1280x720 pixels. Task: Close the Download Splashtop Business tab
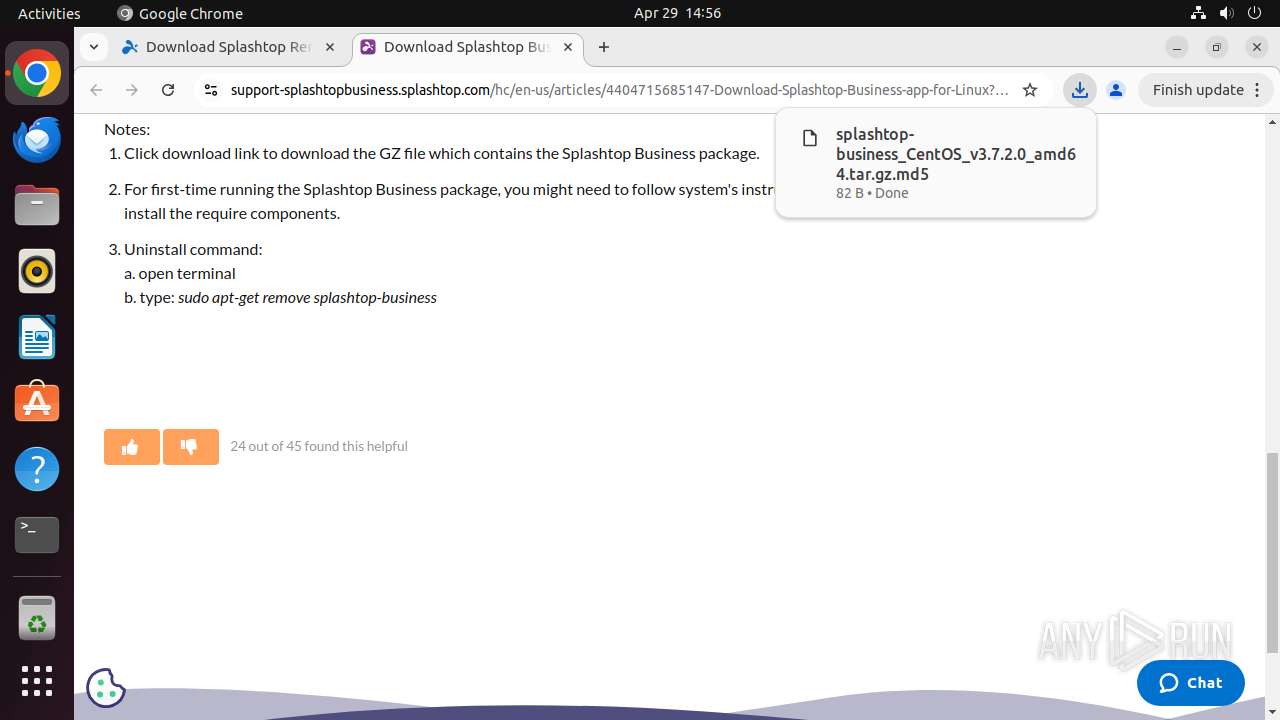(x=568, y=47)
